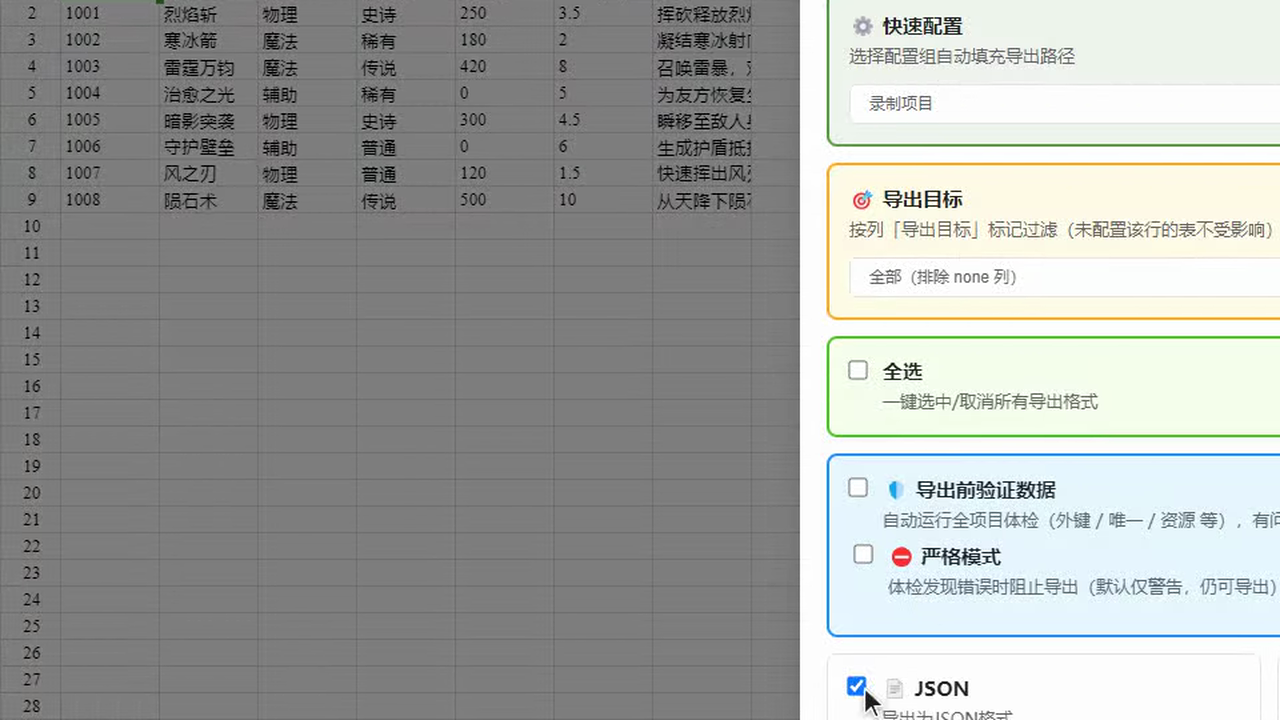1280x720 pixels.
Task: Click the 严格模式 label text
Action: [960, 557]
